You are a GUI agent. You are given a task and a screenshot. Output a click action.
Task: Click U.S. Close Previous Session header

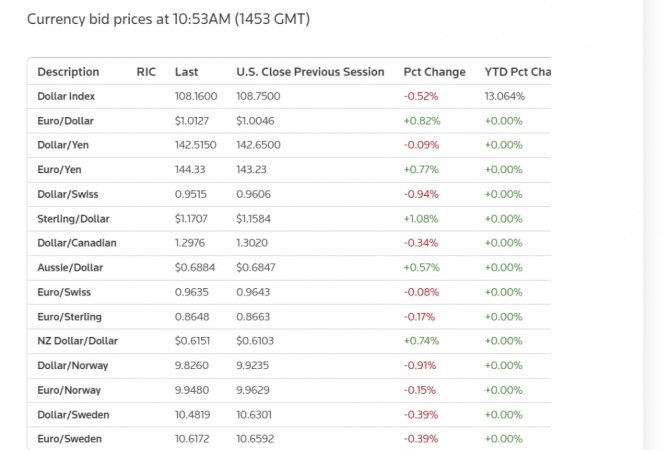click(x=310, y=72)
